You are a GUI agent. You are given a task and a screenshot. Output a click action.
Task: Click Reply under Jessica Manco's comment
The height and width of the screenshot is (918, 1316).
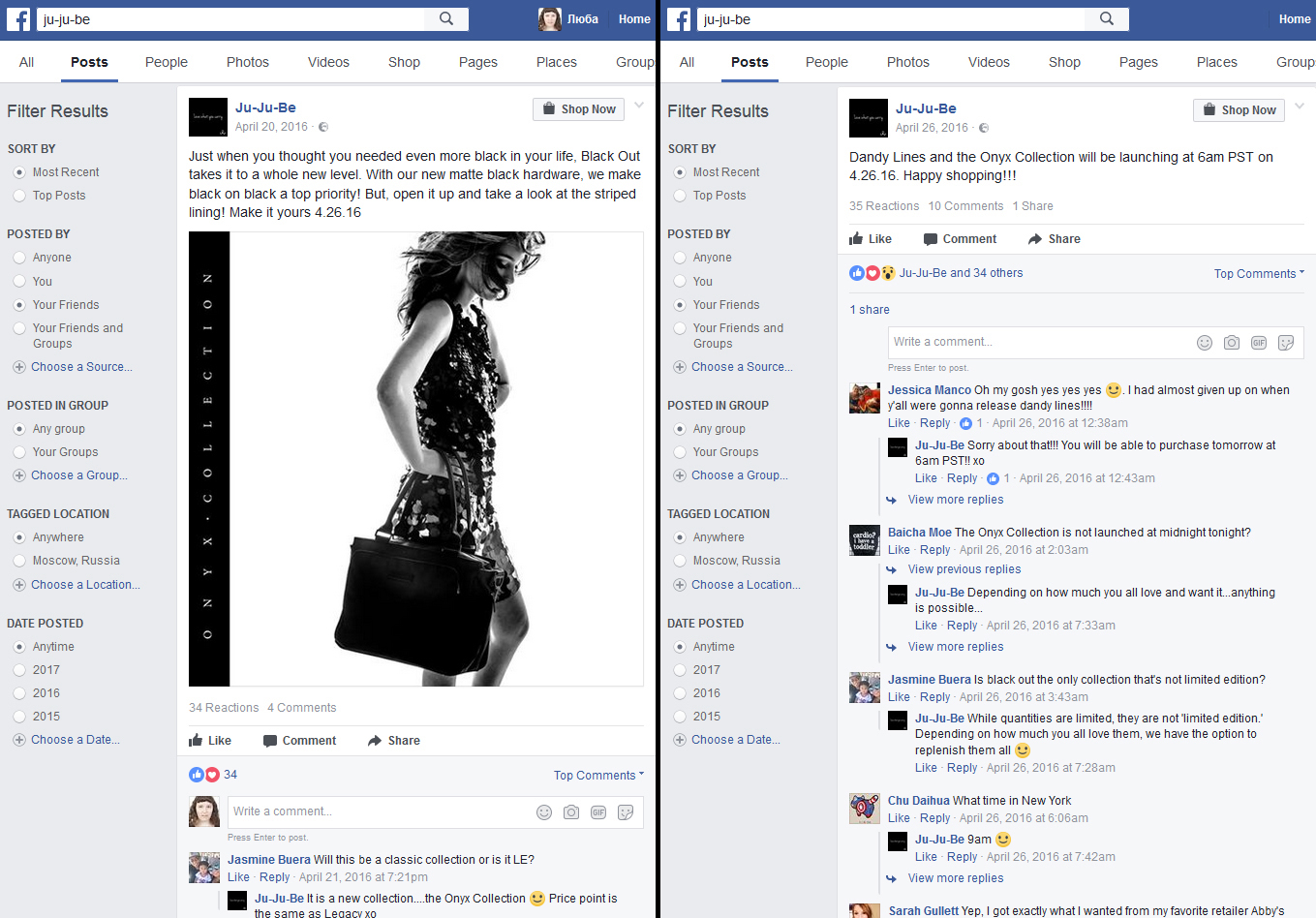935,423
